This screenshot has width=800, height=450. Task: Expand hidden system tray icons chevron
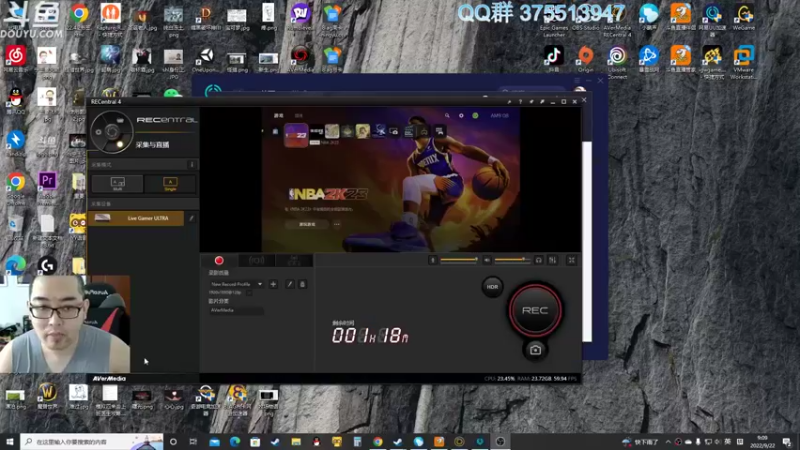tap(668, 442)
